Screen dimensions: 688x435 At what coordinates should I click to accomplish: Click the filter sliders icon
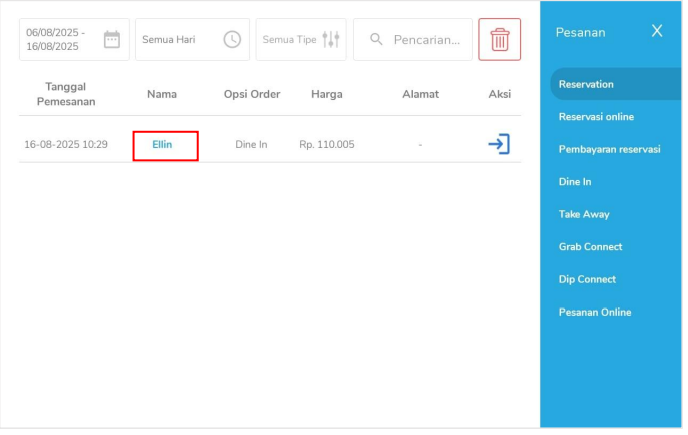(x=331, y=40)
